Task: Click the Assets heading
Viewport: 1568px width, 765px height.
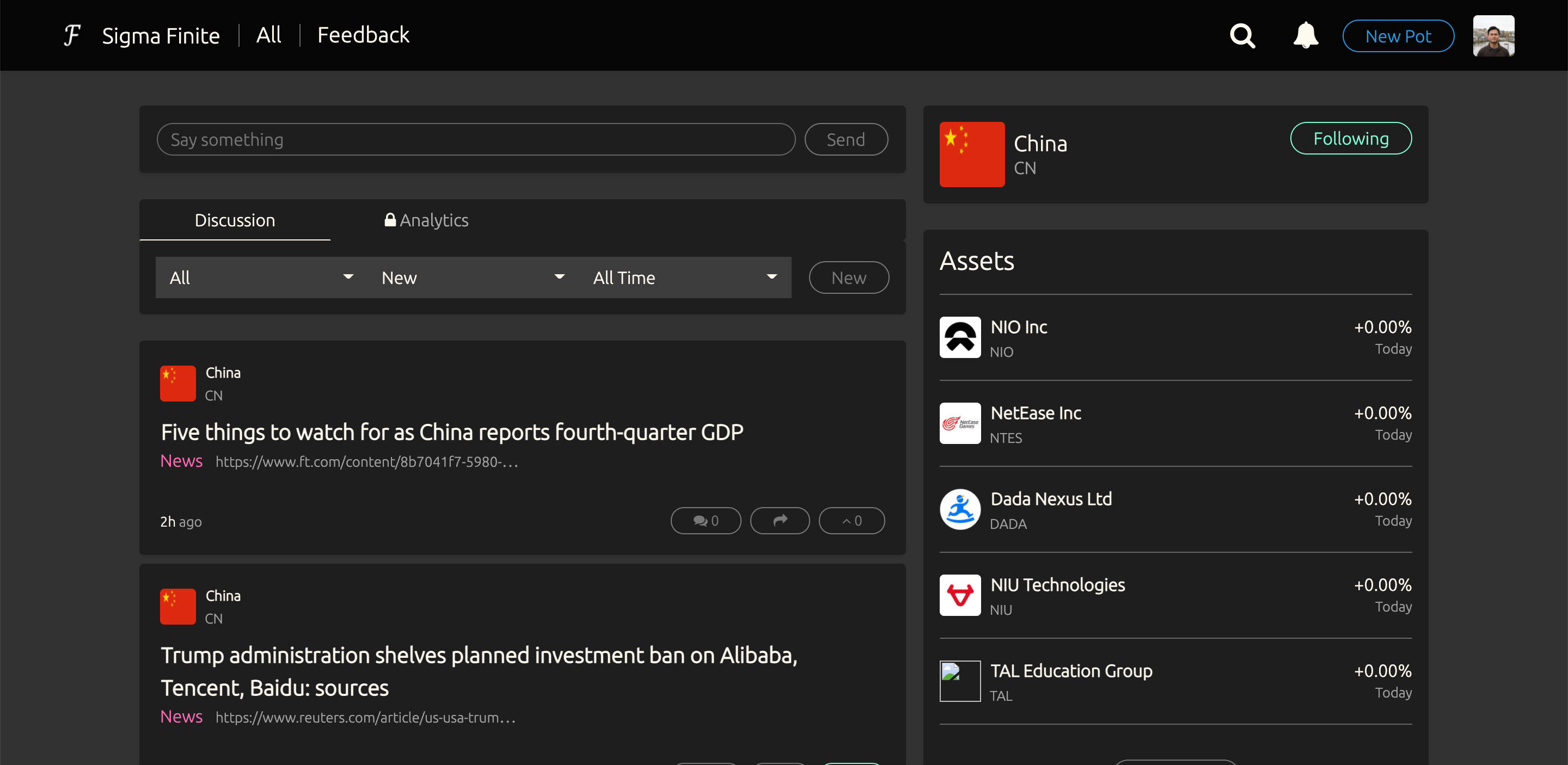Action: pos(976,261)
